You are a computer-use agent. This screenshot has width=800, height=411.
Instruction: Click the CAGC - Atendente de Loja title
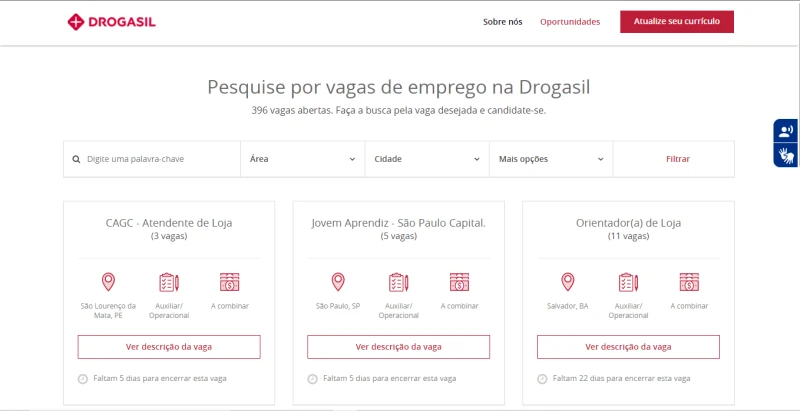(x=169, y=223)
